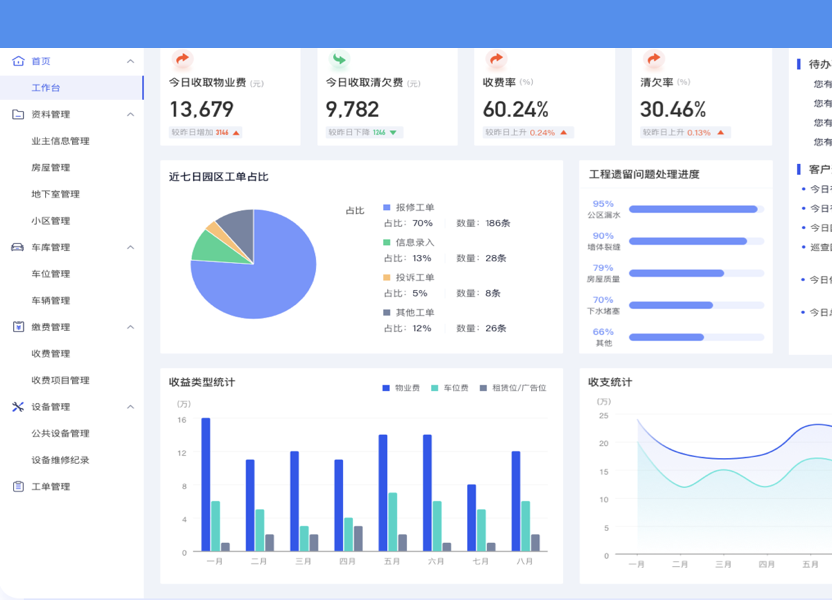
Task: Toggle the 租赁位/广告位 legend entry
Action: [513, 388]
